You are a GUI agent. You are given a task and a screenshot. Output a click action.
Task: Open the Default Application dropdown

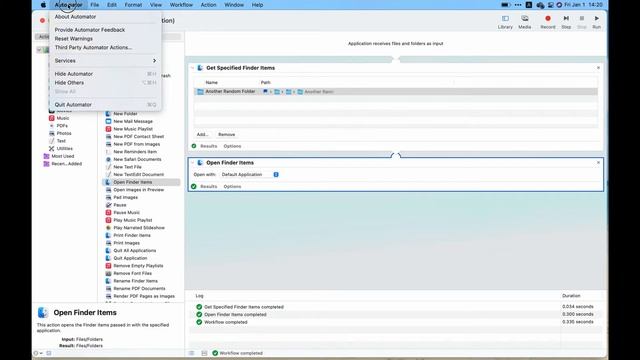coord(249,175)
